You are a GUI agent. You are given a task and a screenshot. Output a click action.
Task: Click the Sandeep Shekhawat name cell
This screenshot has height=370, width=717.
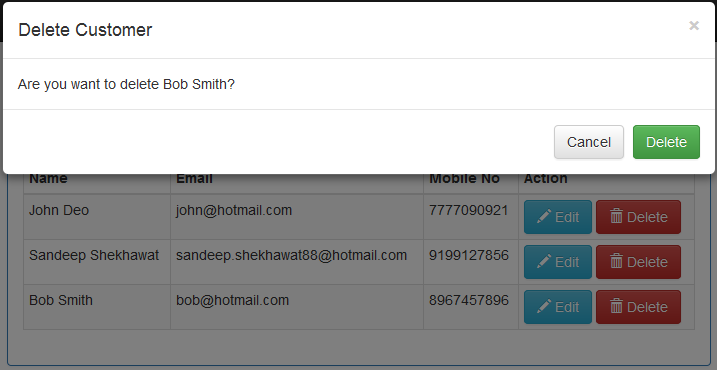pyautogui.click(x=97, y=262)
